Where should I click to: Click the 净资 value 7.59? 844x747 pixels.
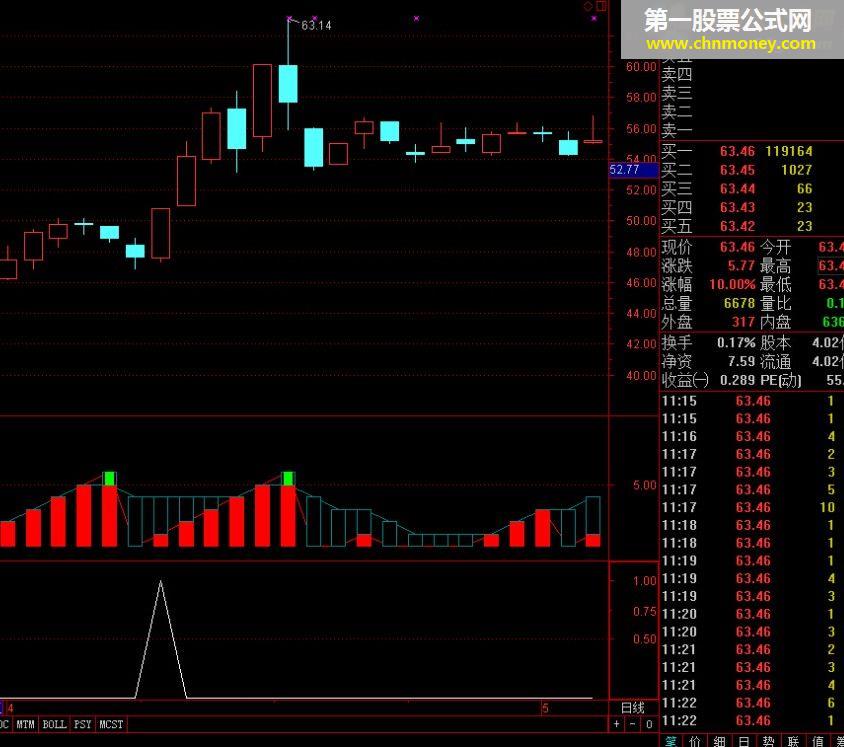click(742, 362)
